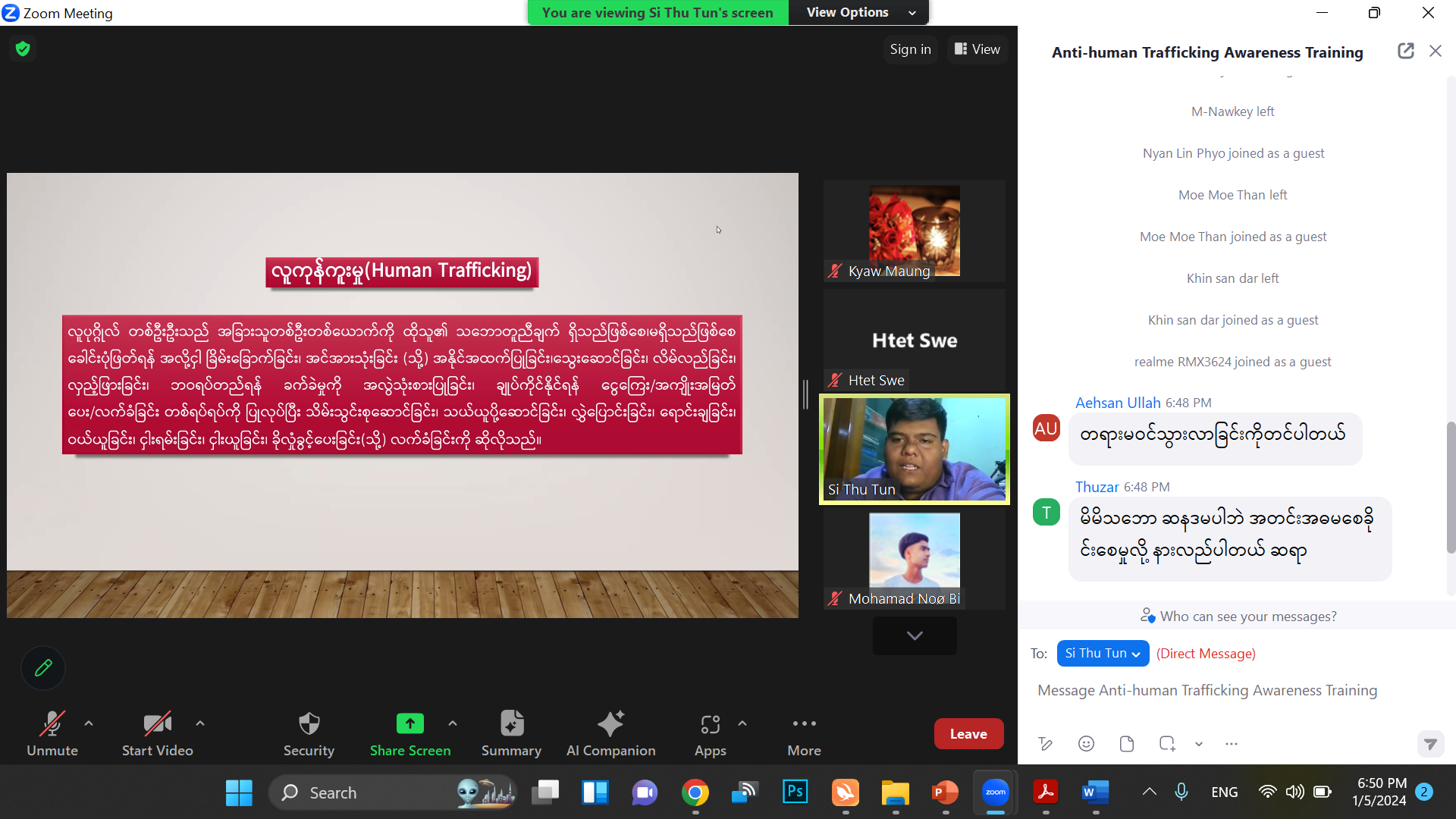Attach a file in chat

(x=1127, y=744)
